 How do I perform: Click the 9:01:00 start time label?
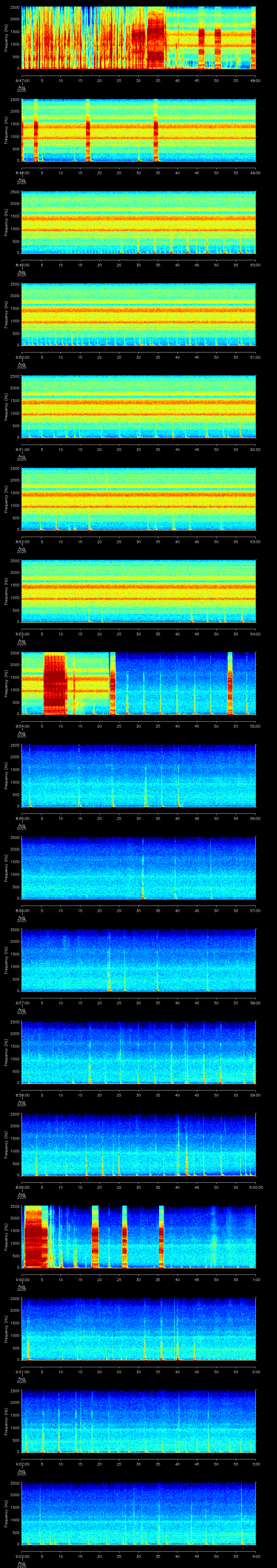pos(22,1371)
